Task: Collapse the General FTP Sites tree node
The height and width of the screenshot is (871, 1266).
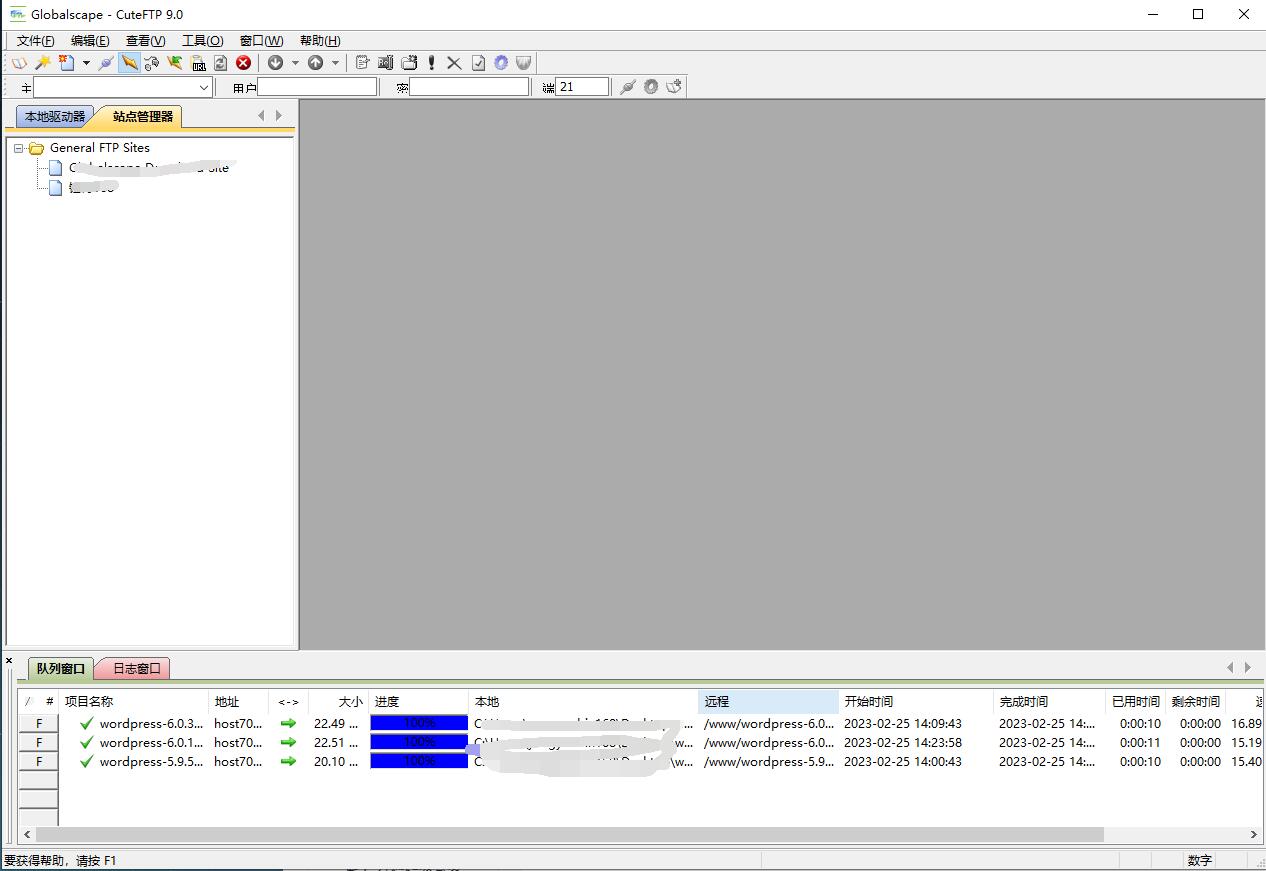Action: click(x=19, y=148)
